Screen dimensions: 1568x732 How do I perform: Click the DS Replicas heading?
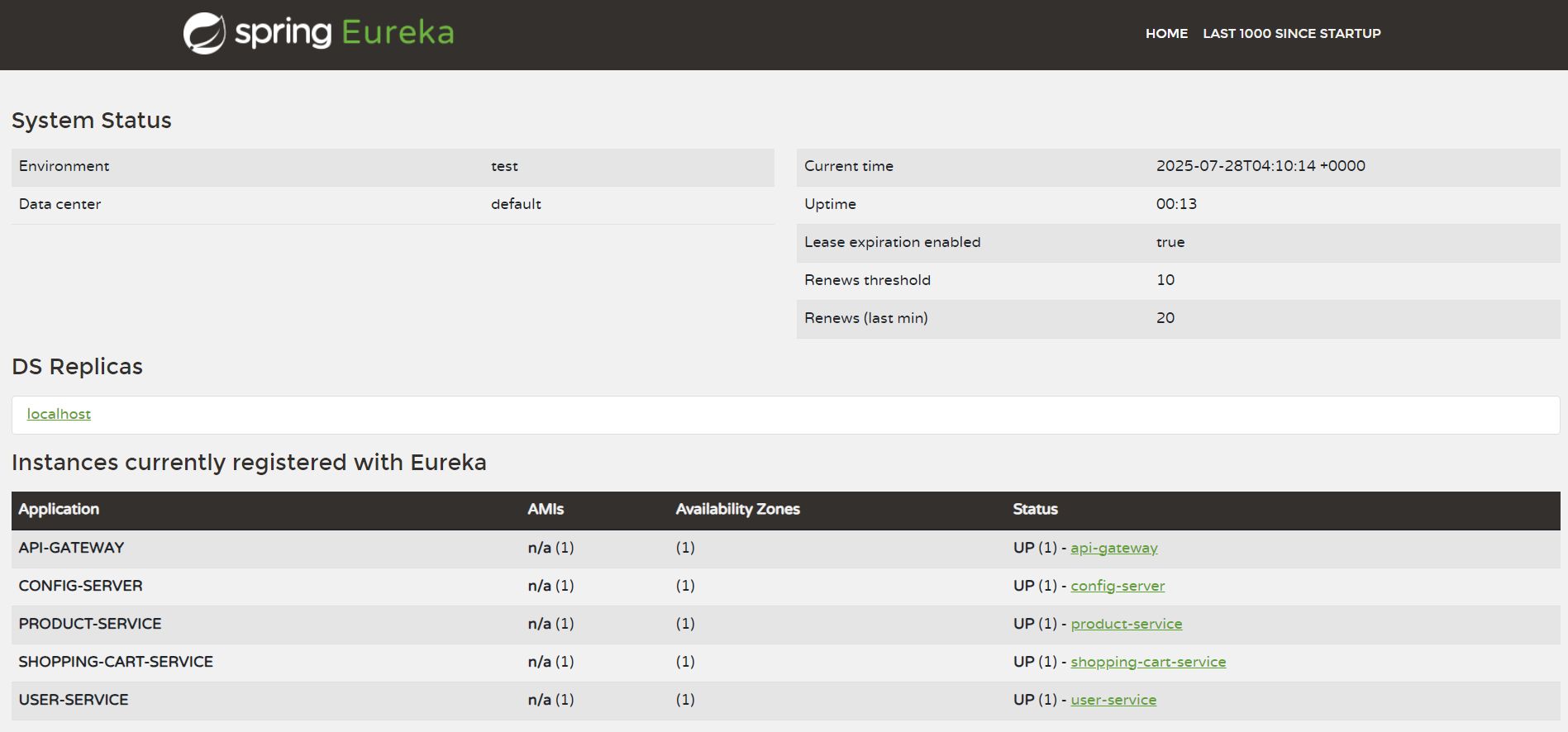(x=77, y=367)
